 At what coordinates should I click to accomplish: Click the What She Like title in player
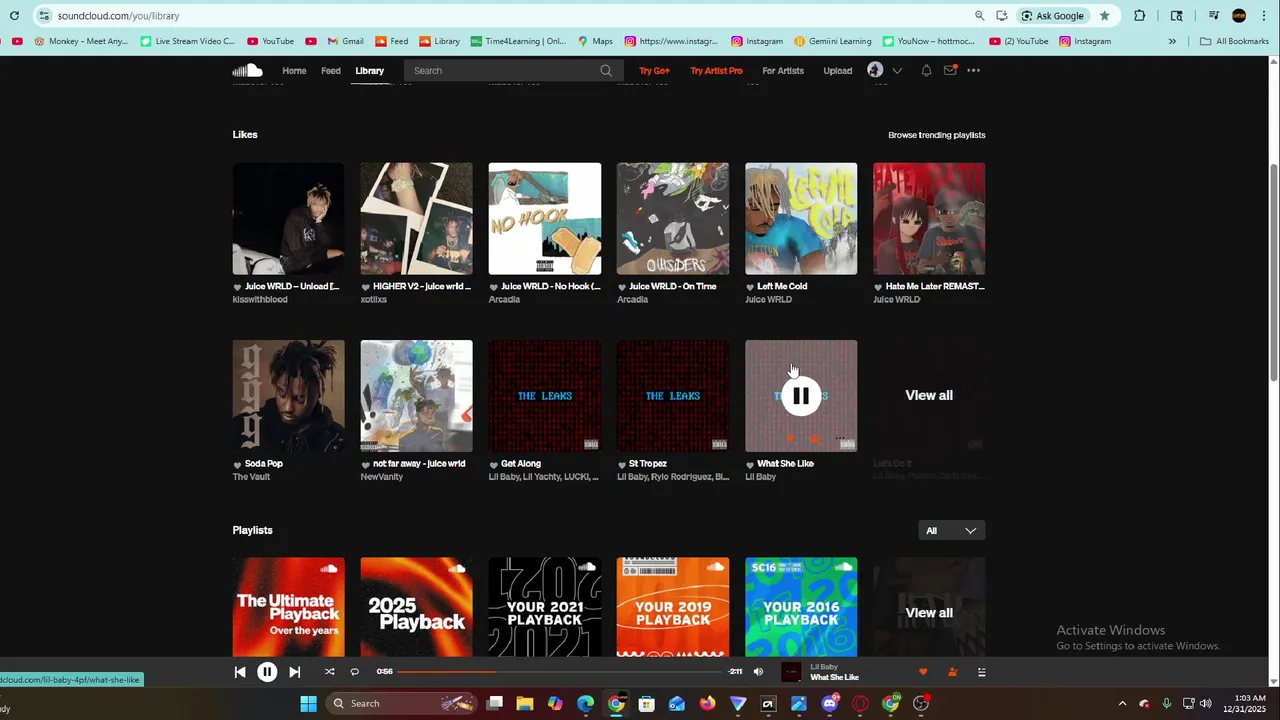[834, 678]
